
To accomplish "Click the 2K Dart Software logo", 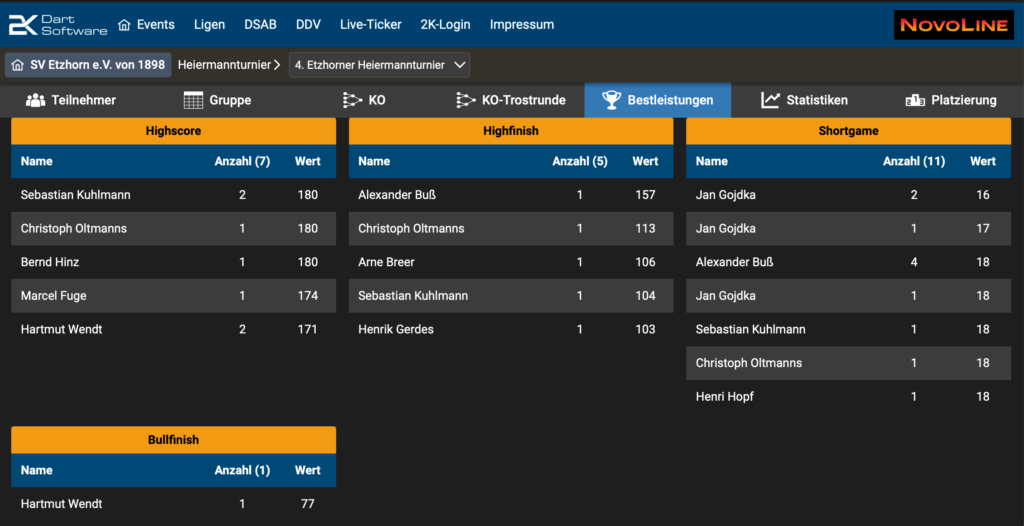I will pyautogui.click(x=57, y=25).
